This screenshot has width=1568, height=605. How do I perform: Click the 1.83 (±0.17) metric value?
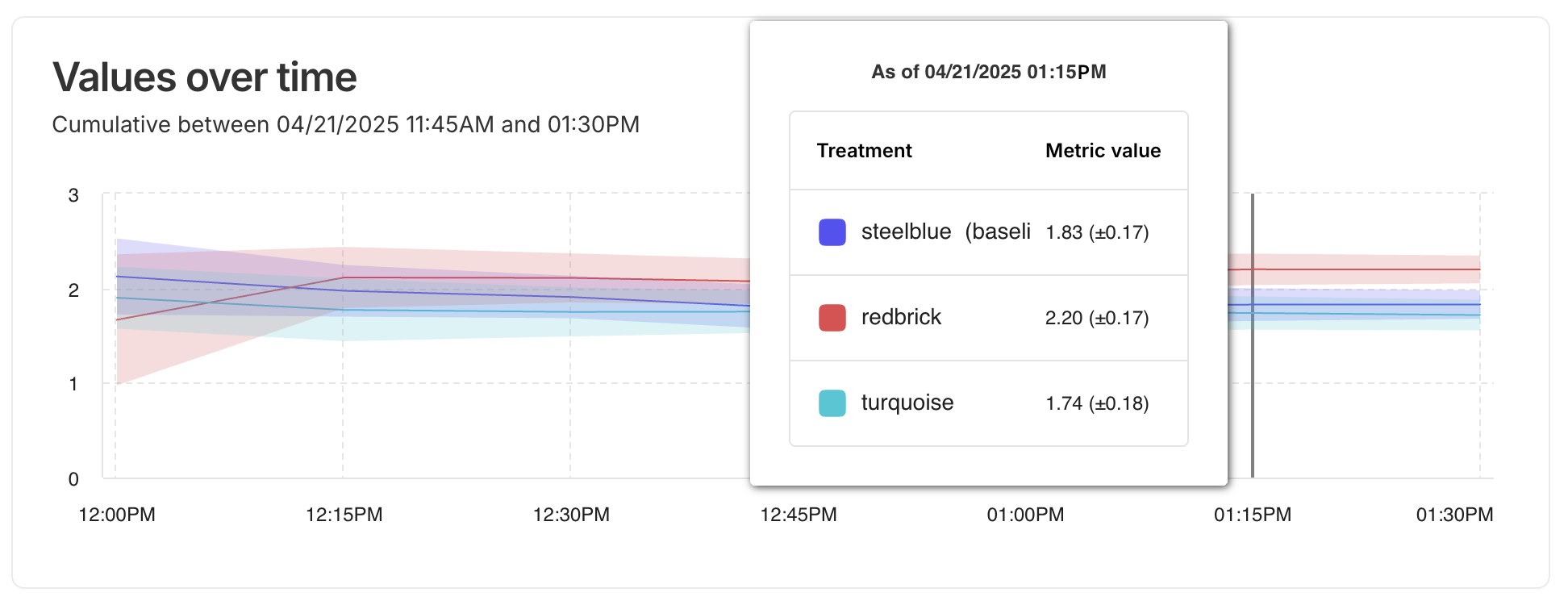click(x=1097, y=233)
